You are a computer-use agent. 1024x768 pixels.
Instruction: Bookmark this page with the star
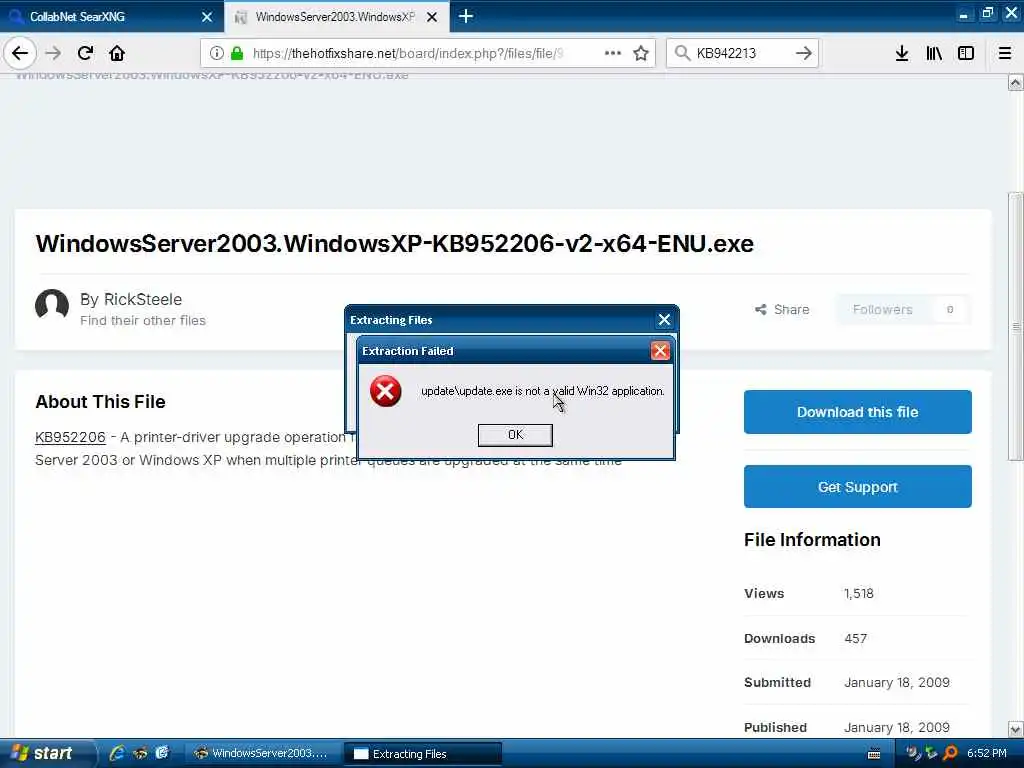(x=641, y=53)
